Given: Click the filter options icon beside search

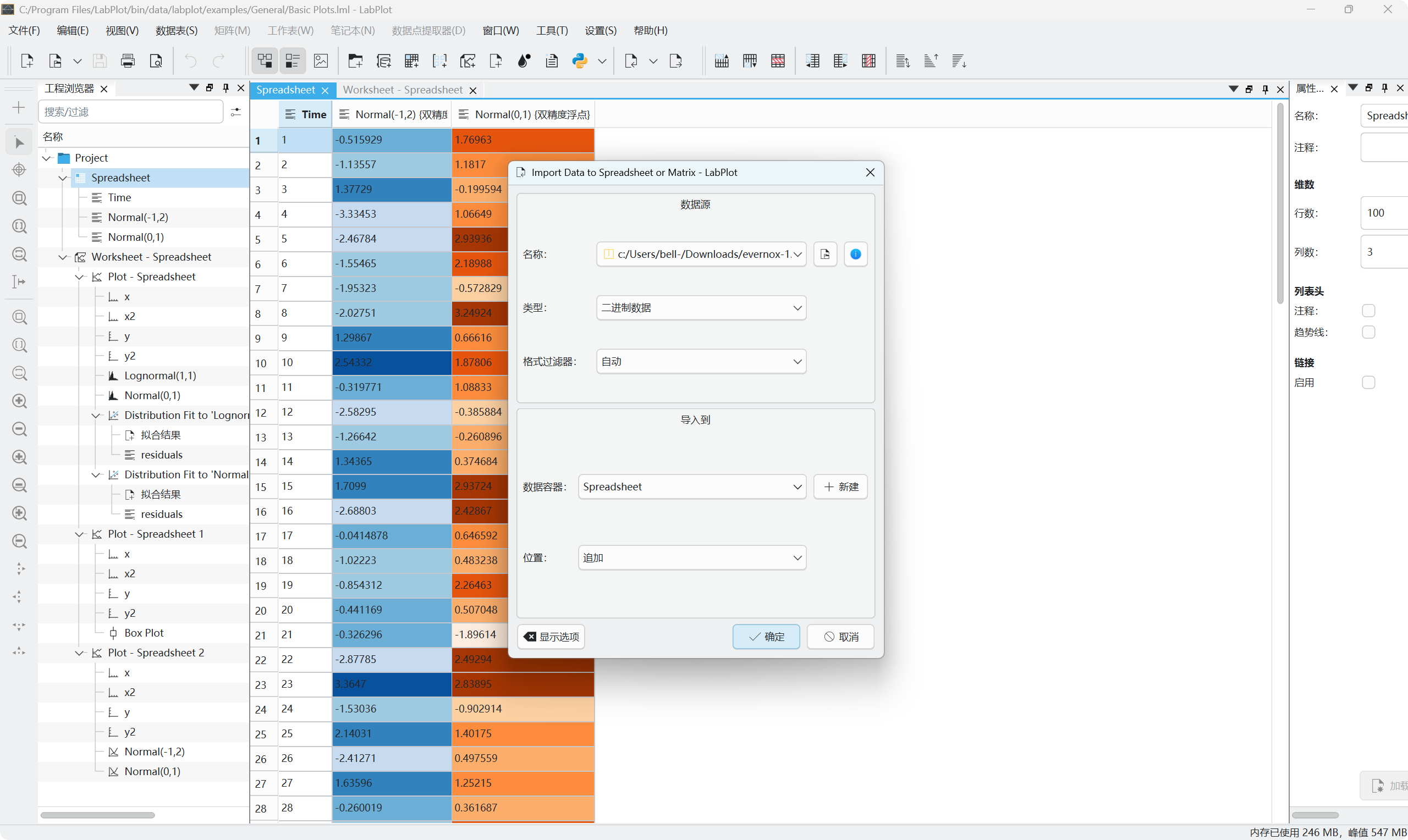Looking at the screenshot, I should point(236,112).
